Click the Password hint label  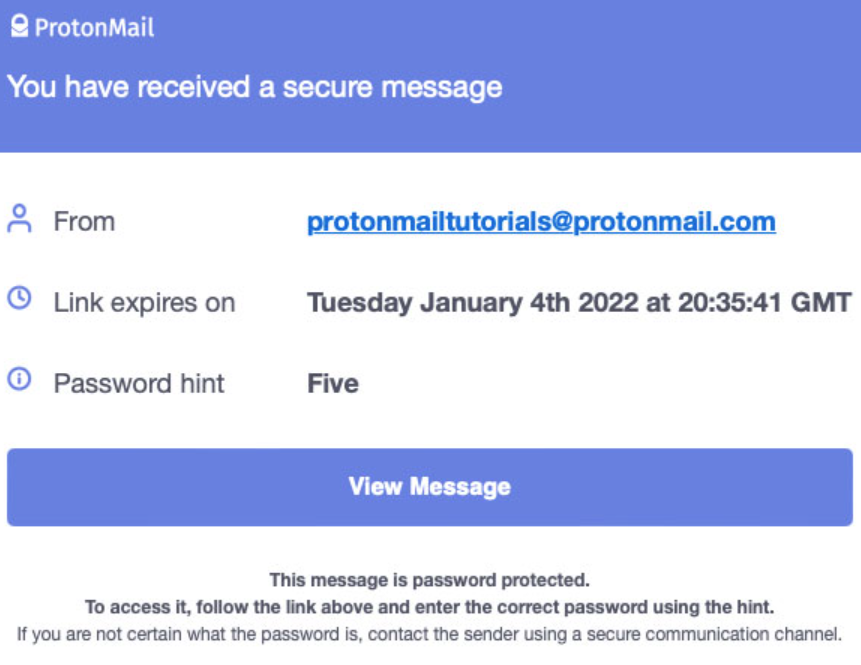click(x=139, y=383)
